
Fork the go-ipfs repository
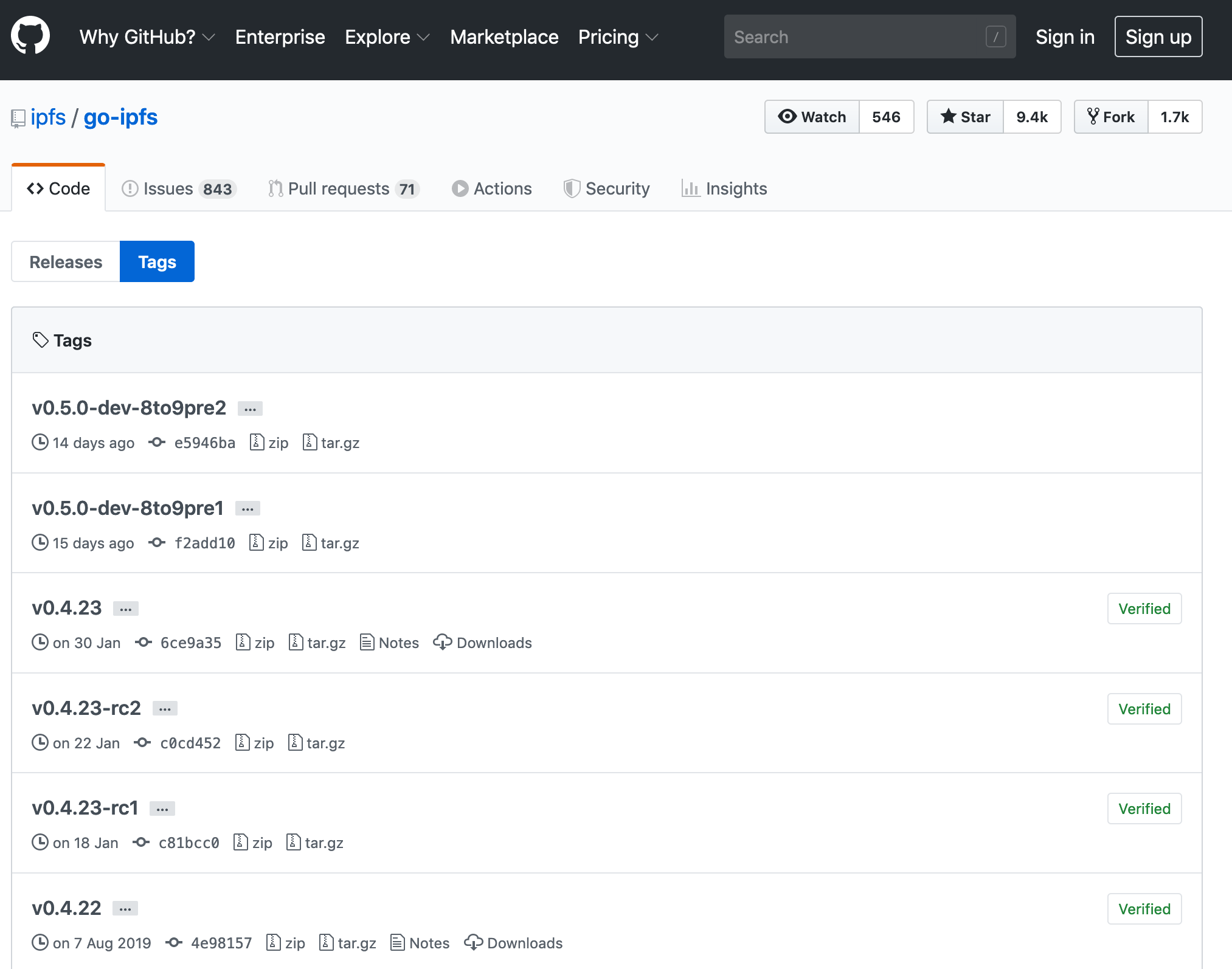[1111, 117]
